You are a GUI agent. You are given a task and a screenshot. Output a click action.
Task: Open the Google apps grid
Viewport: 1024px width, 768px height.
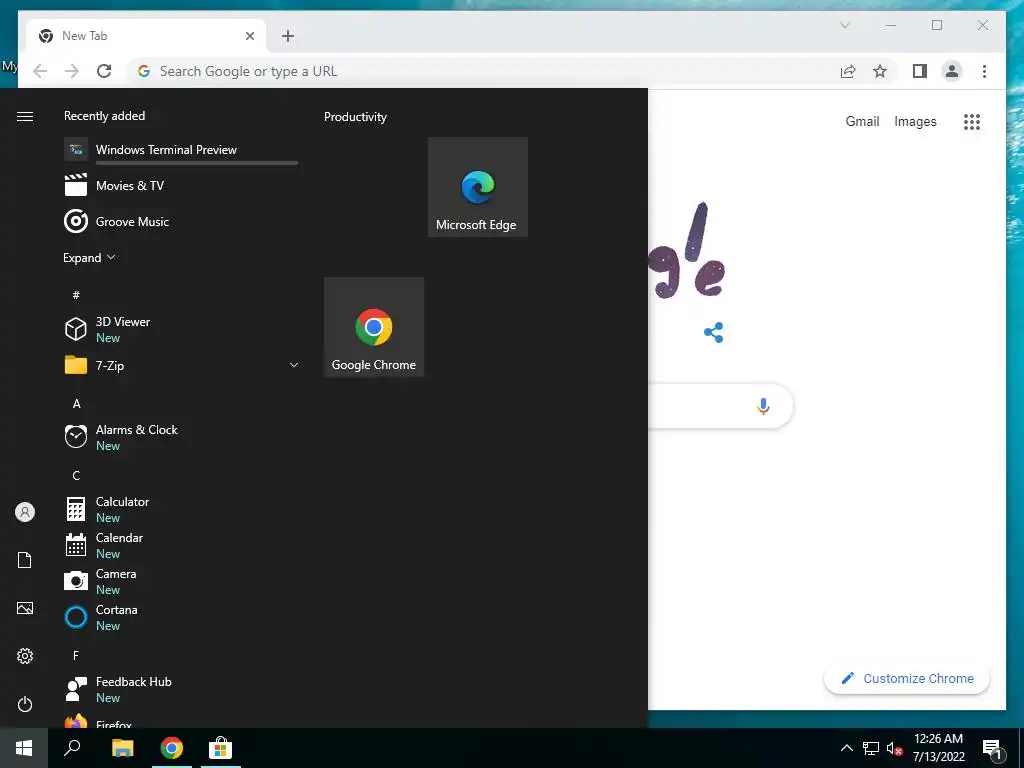click(x=972, y=121)
